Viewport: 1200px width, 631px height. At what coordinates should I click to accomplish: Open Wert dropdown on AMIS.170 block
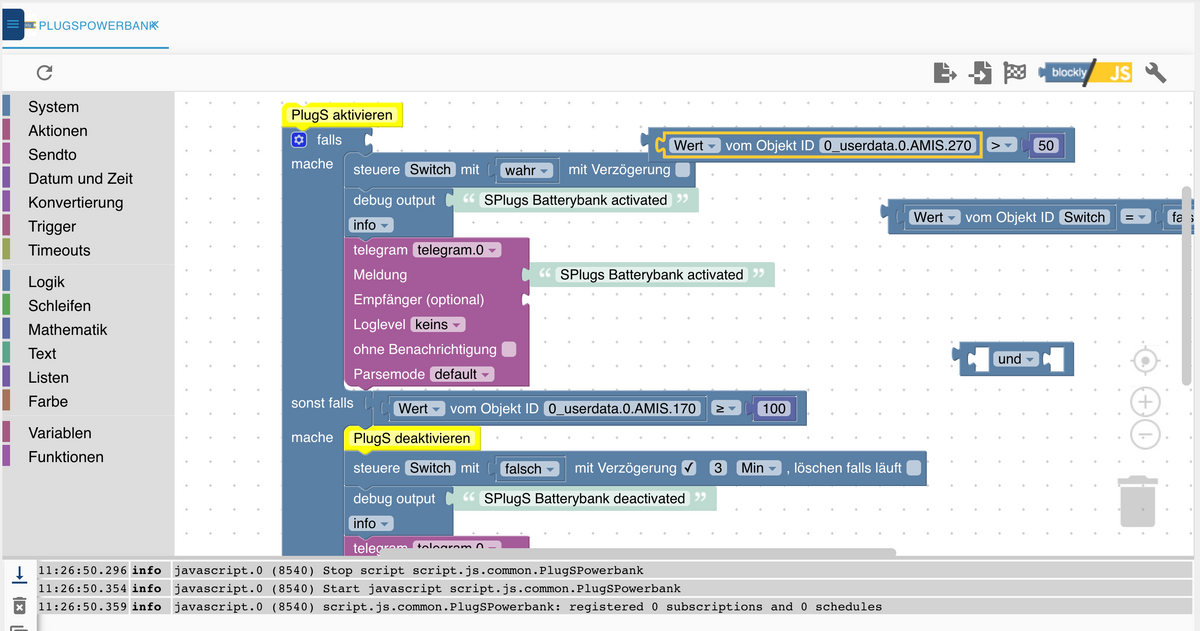pos(419,408)
